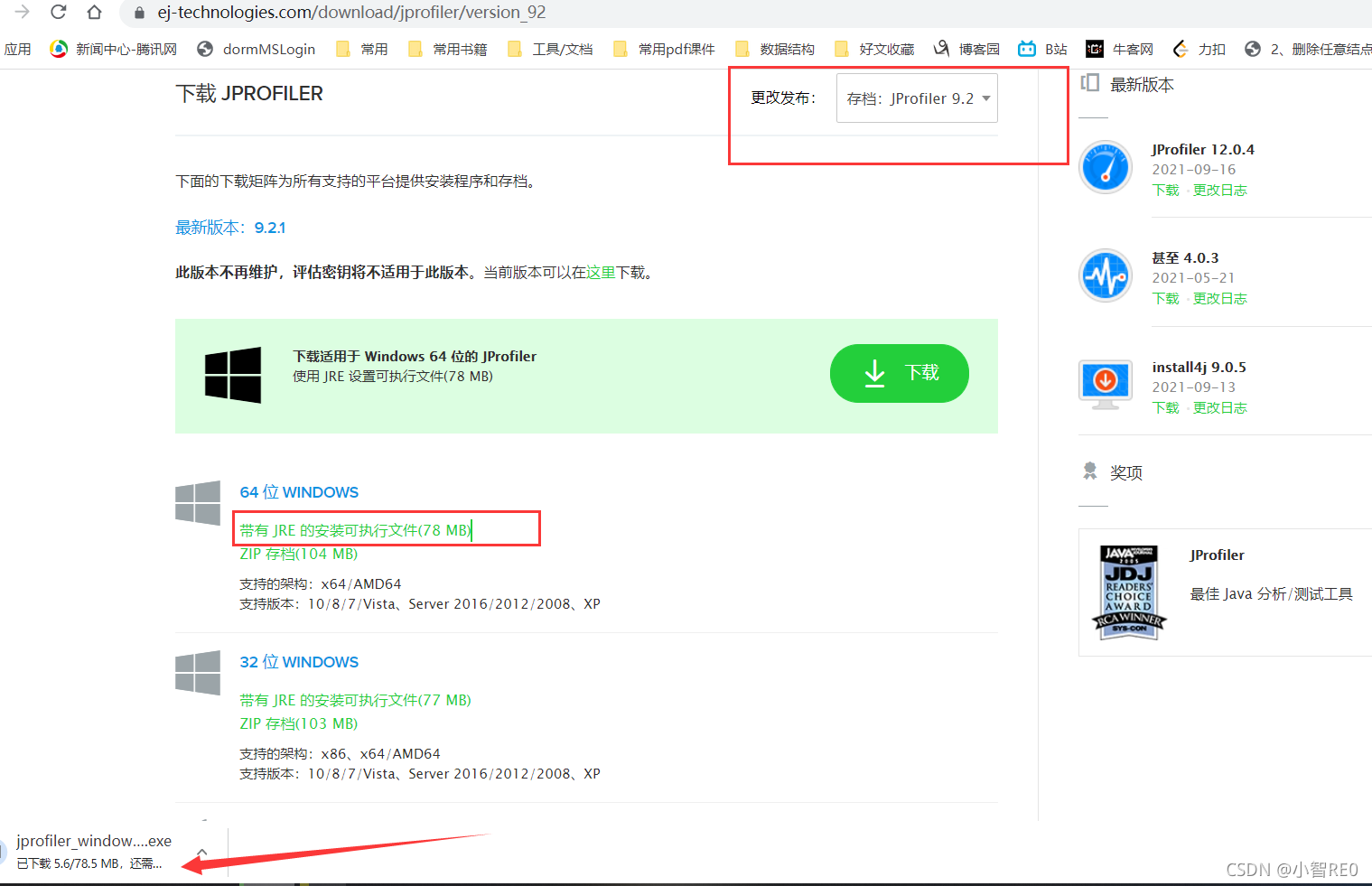This screenshot has width=1372, height=886.
Task: Download 32-bit ZIP 存档 (103 MB)
Action: point(299,723)
